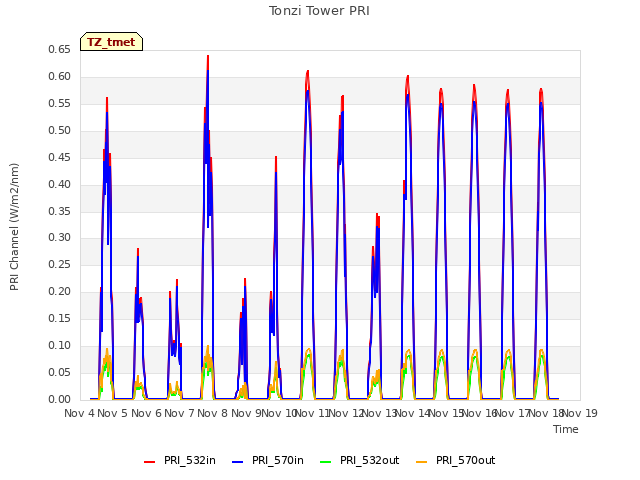Image resolution: width=640 pixels, height=480 pixels.
Task: Select the PRI_570out legend label
Action: click(465, 460)
